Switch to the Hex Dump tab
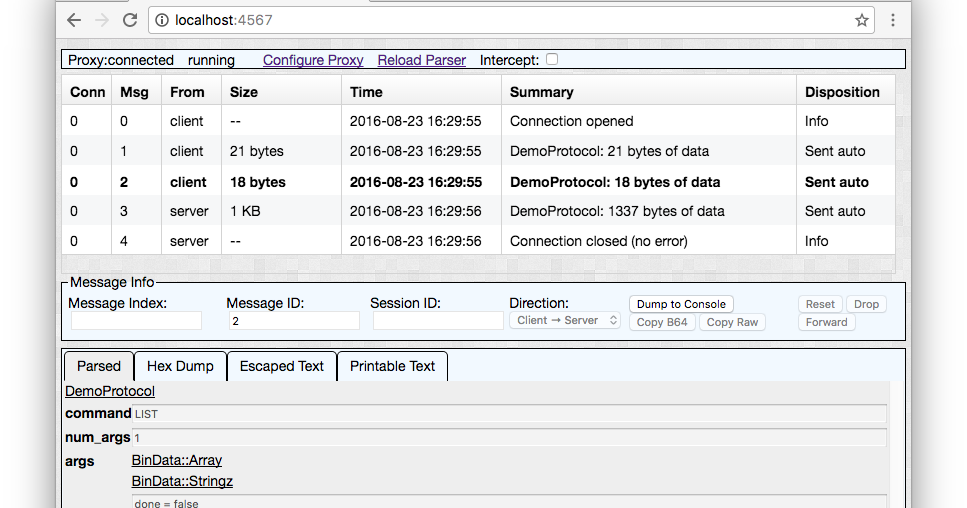 180,366
